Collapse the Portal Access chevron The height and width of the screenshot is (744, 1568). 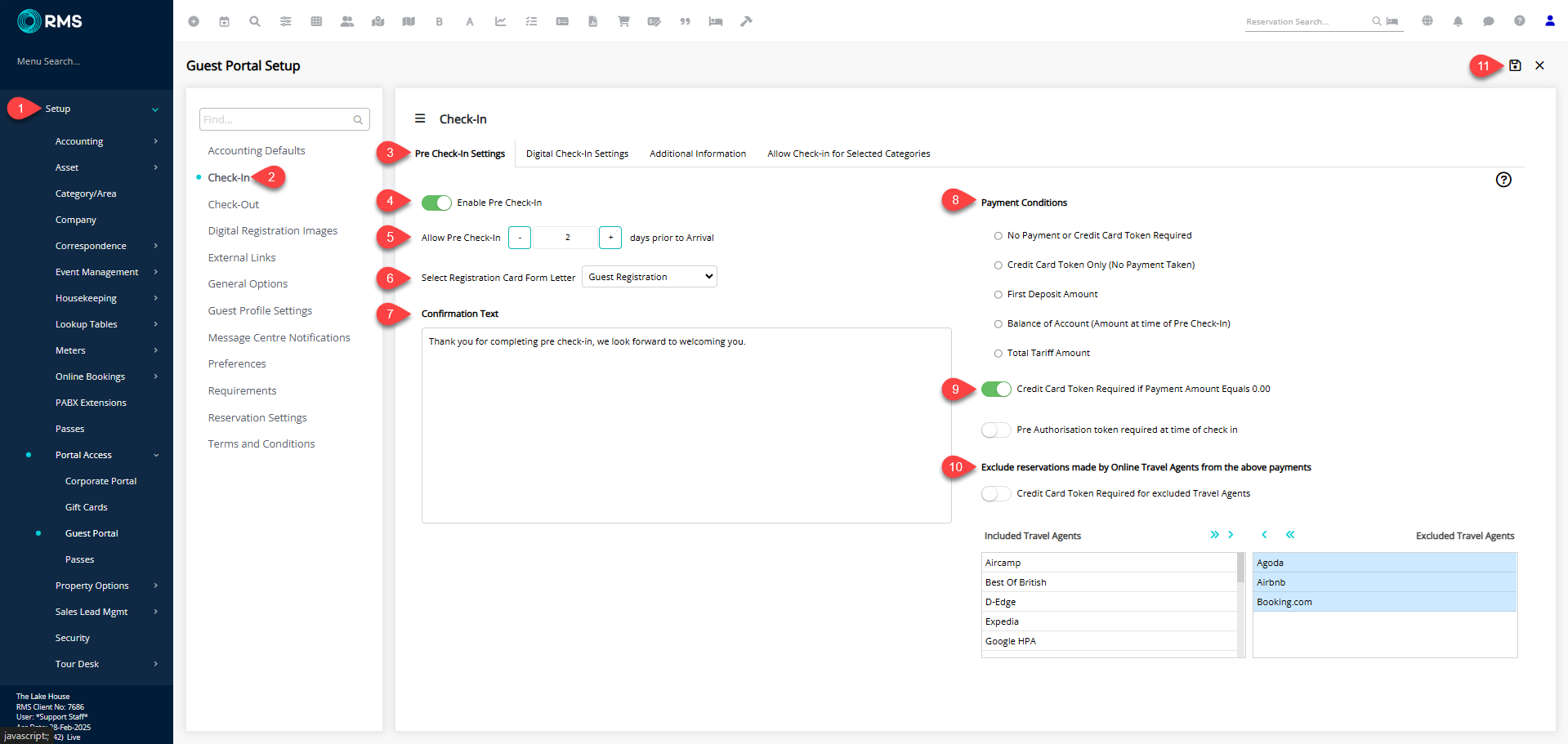pos(155,455)
